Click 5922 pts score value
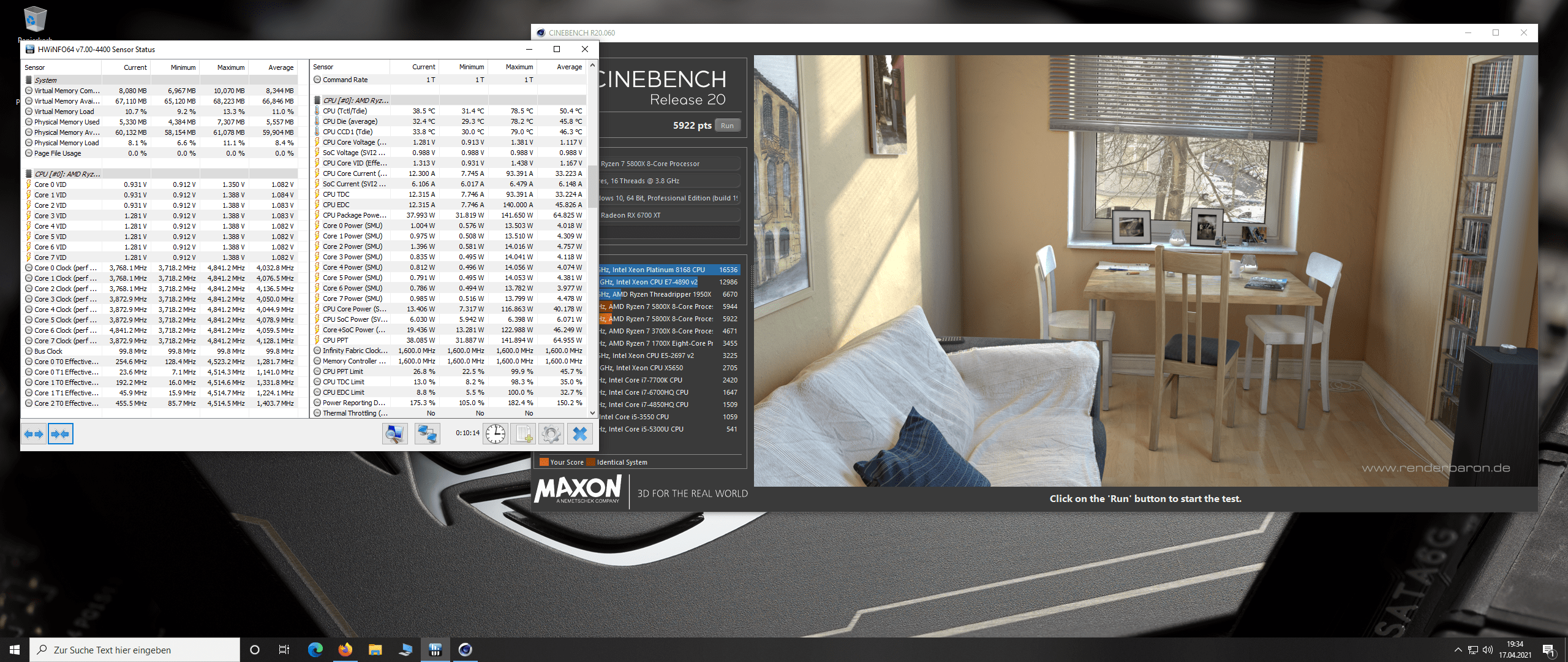The height and width of the screenshot is (662, 1568). (x=692, y=126)
